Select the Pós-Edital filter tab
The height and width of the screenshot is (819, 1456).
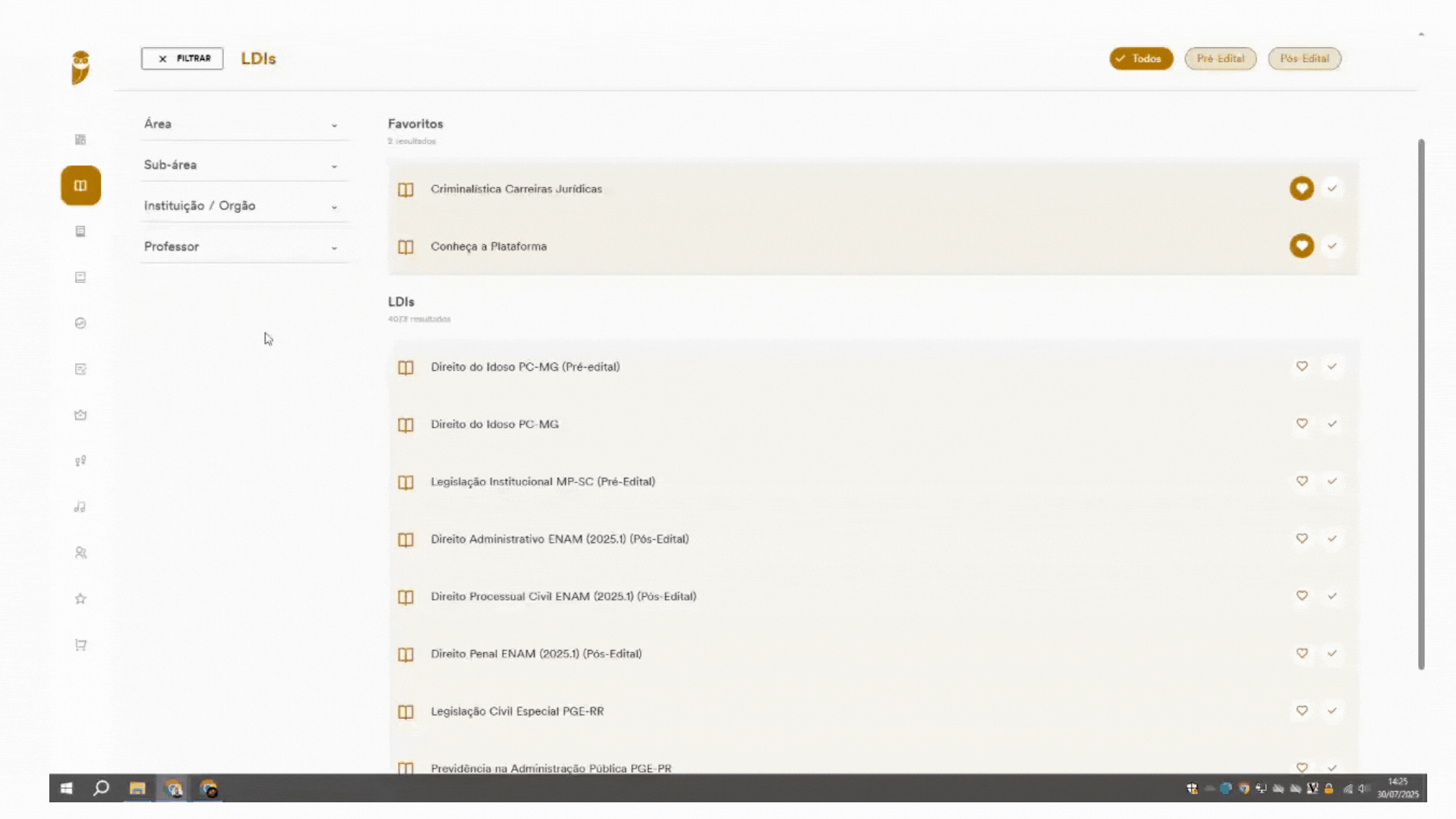pos(1304,58)
